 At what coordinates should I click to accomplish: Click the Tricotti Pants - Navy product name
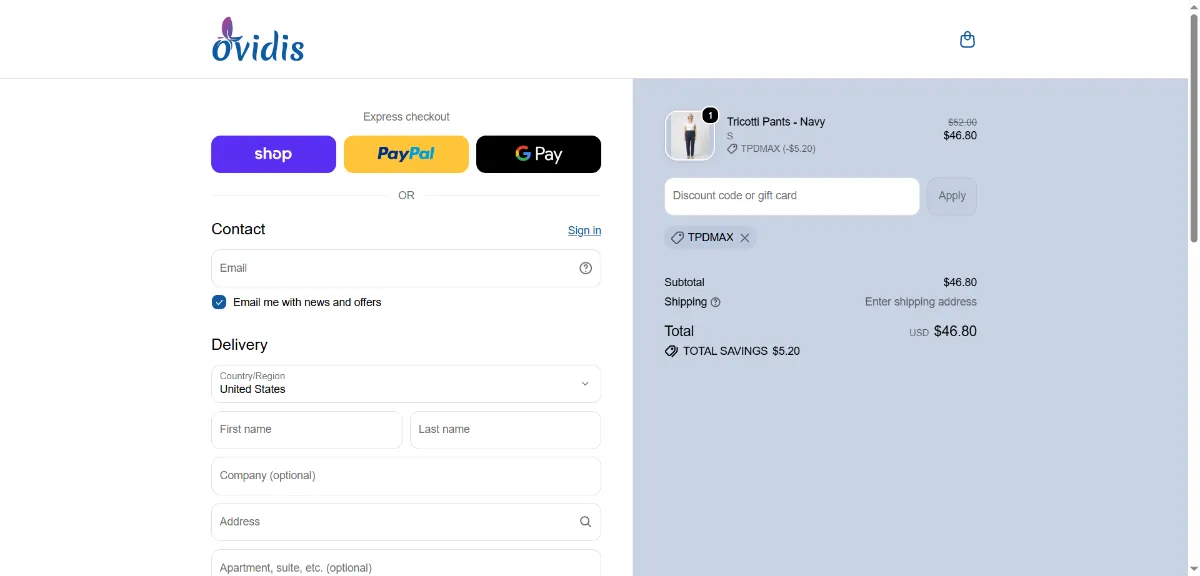(776, 122)
